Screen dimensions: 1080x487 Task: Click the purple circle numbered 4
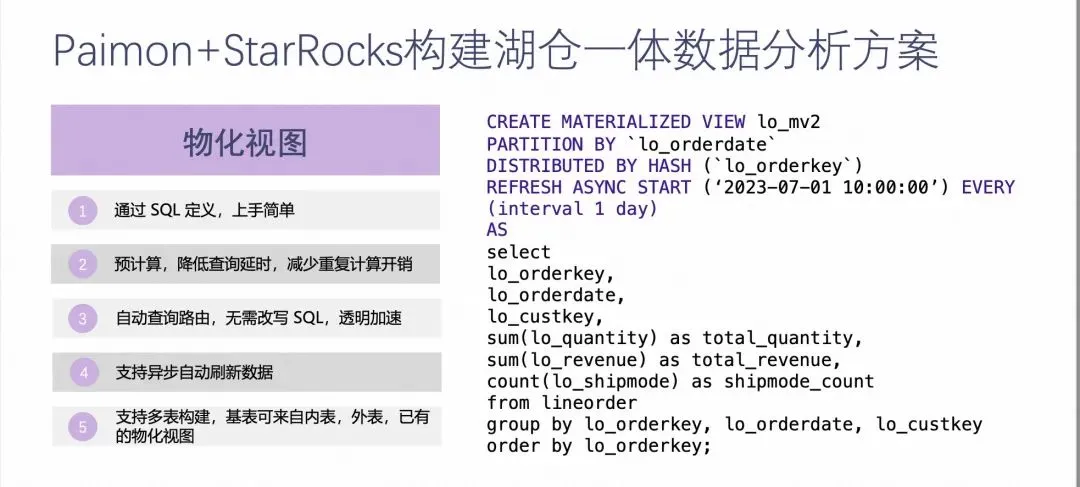coord(83,373)
